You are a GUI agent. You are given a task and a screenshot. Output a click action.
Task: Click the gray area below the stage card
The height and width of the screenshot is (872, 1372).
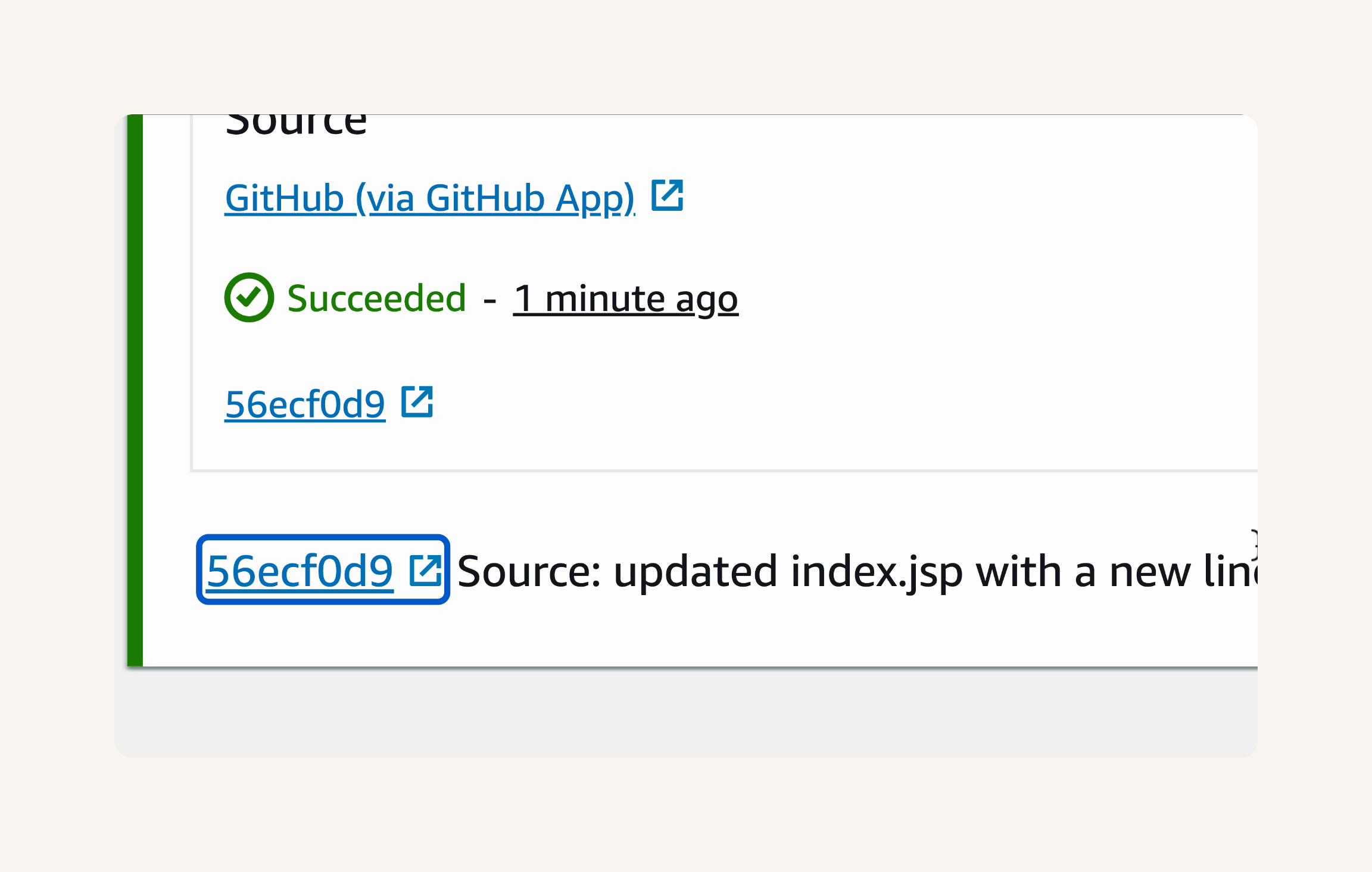pos(686,712)
